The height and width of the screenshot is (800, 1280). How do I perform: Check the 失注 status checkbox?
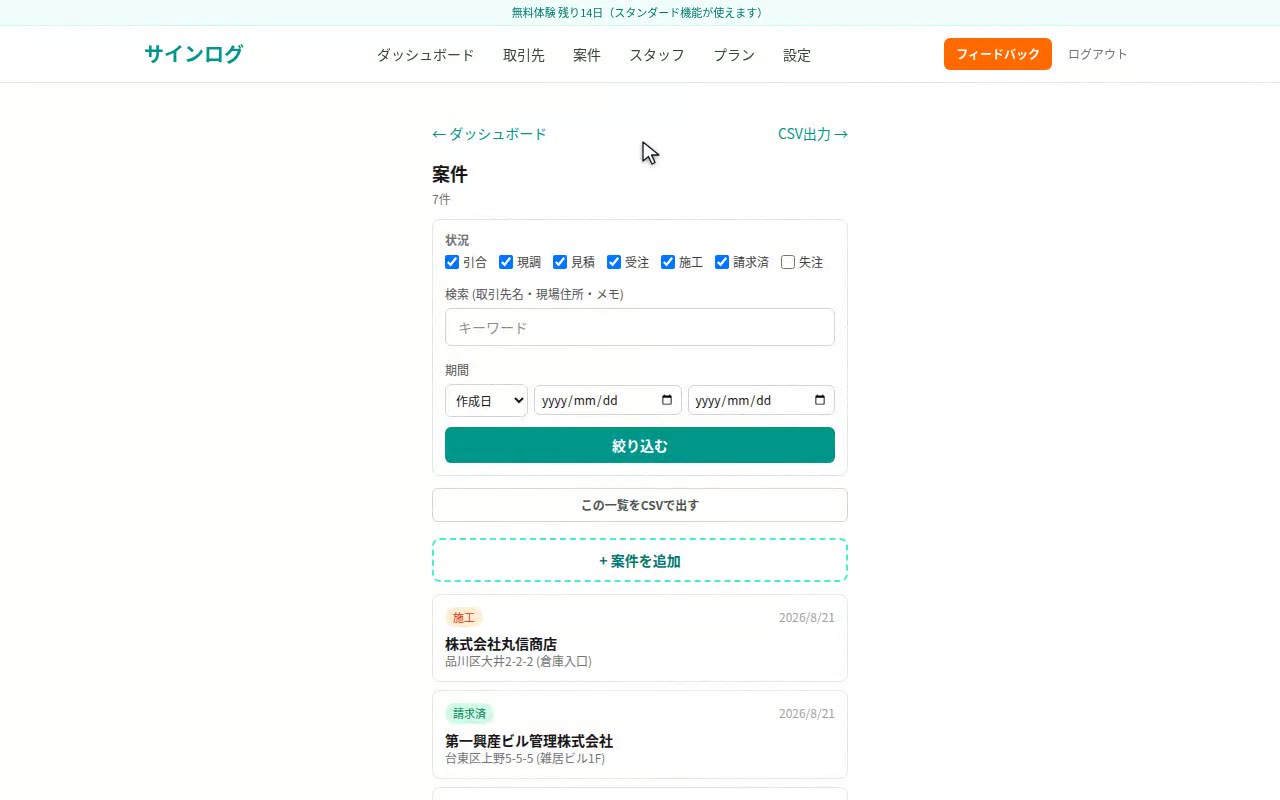[x=788, y=262]
